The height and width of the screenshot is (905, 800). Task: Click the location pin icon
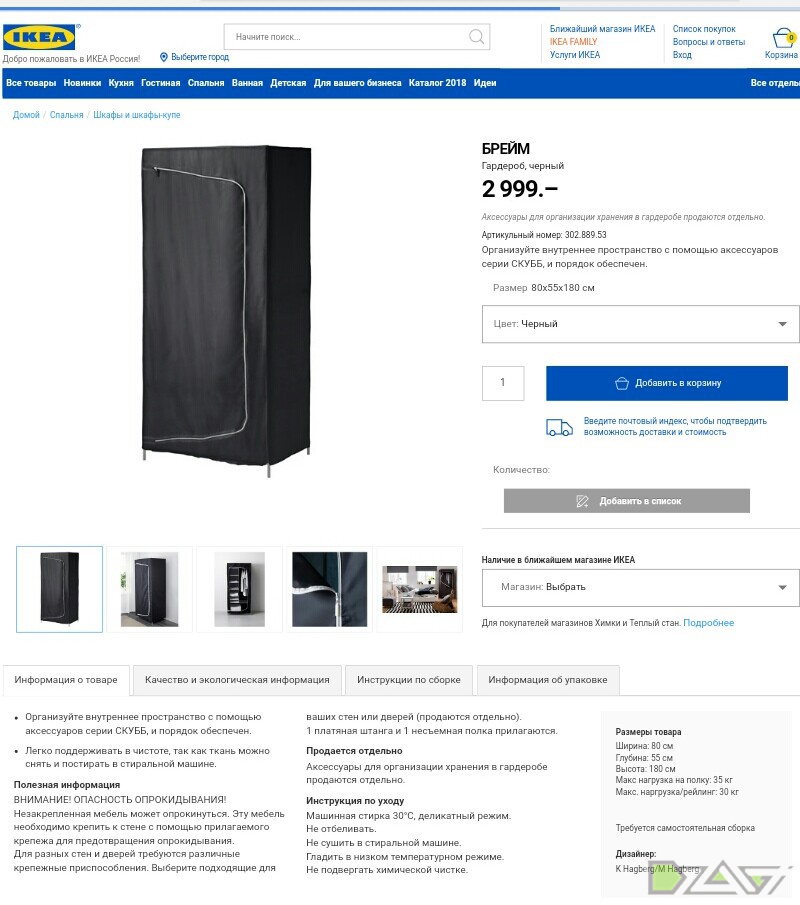(163, 57)
